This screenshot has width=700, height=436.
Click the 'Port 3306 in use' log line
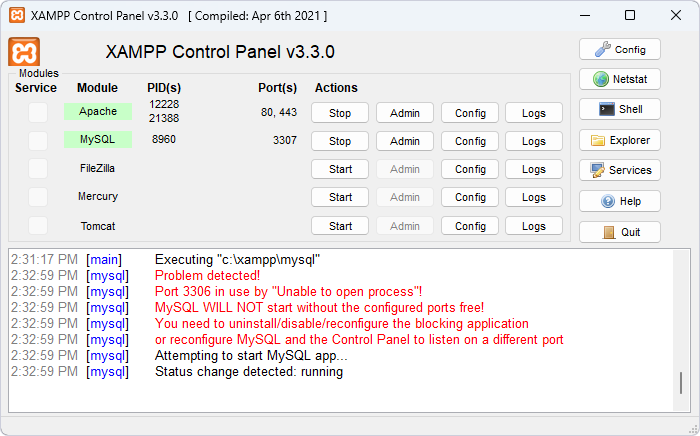[x=288, y=292]
